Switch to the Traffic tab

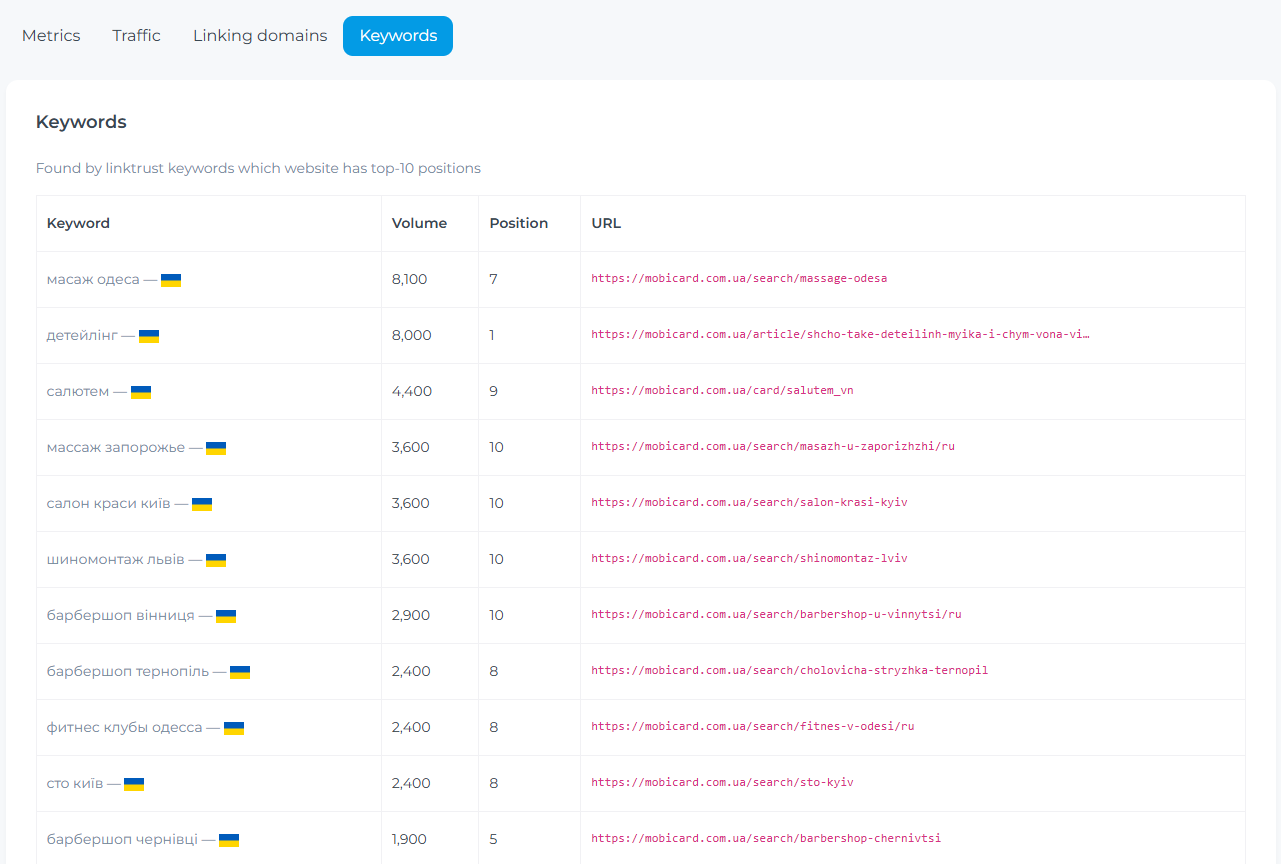(136, 36)
